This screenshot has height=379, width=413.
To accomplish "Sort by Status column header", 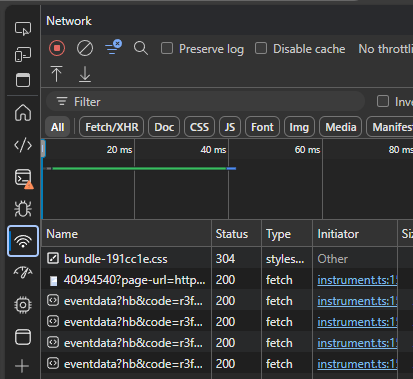I will coord(237,234).
